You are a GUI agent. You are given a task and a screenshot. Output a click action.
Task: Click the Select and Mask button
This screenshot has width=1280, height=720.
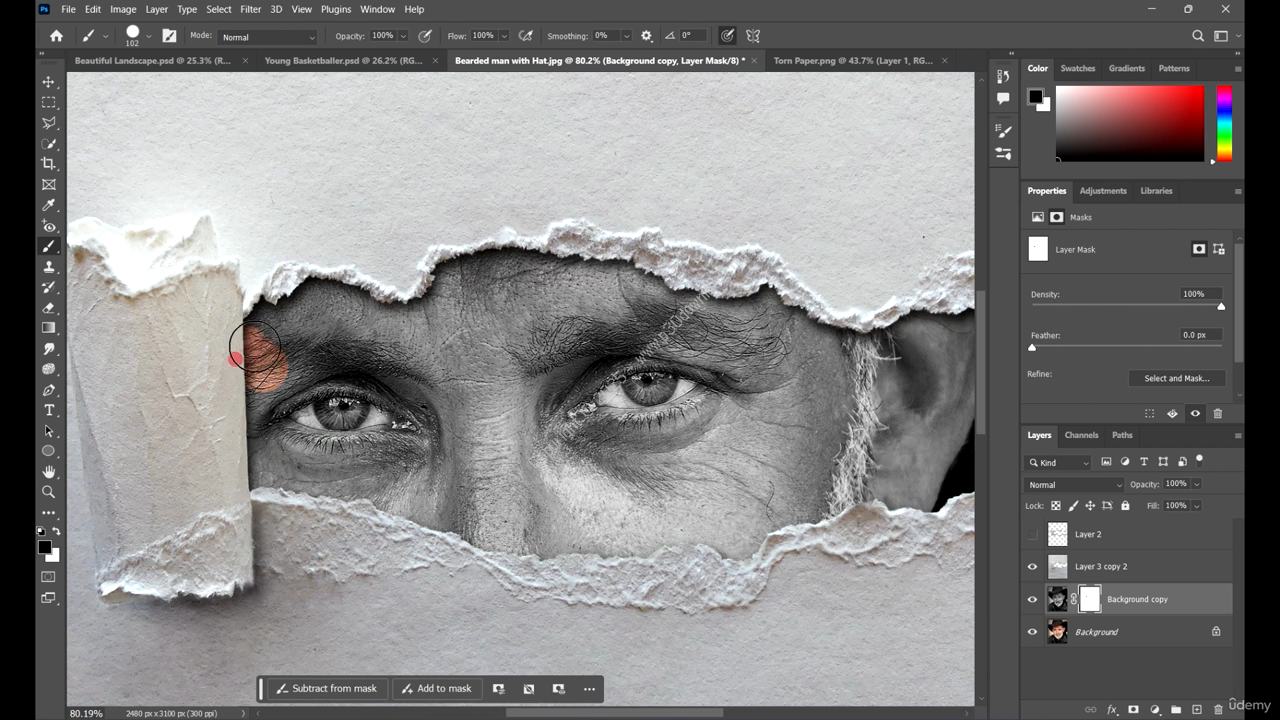click(x=1176, y=378)
